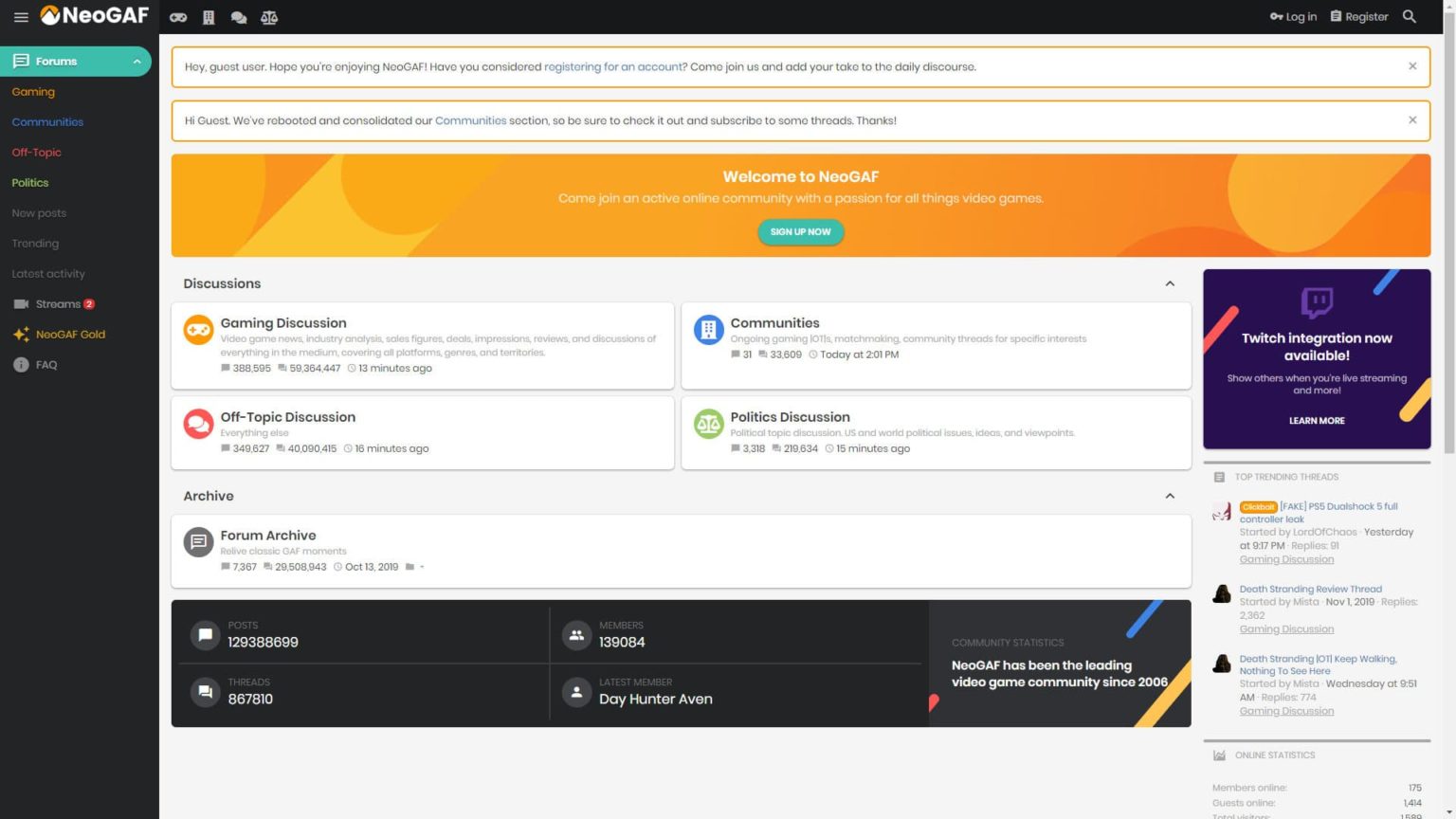Click the Off-Topic Discussion red chat icon
1456x819 pixels.
click(x=198, y=424)
